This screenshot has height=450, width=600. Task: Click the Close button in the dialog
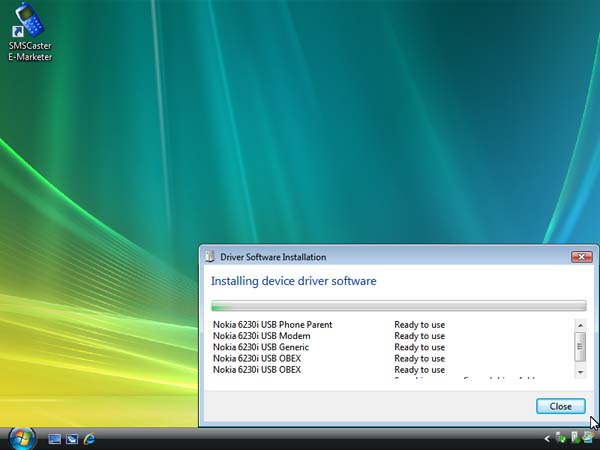click(561, 406)
